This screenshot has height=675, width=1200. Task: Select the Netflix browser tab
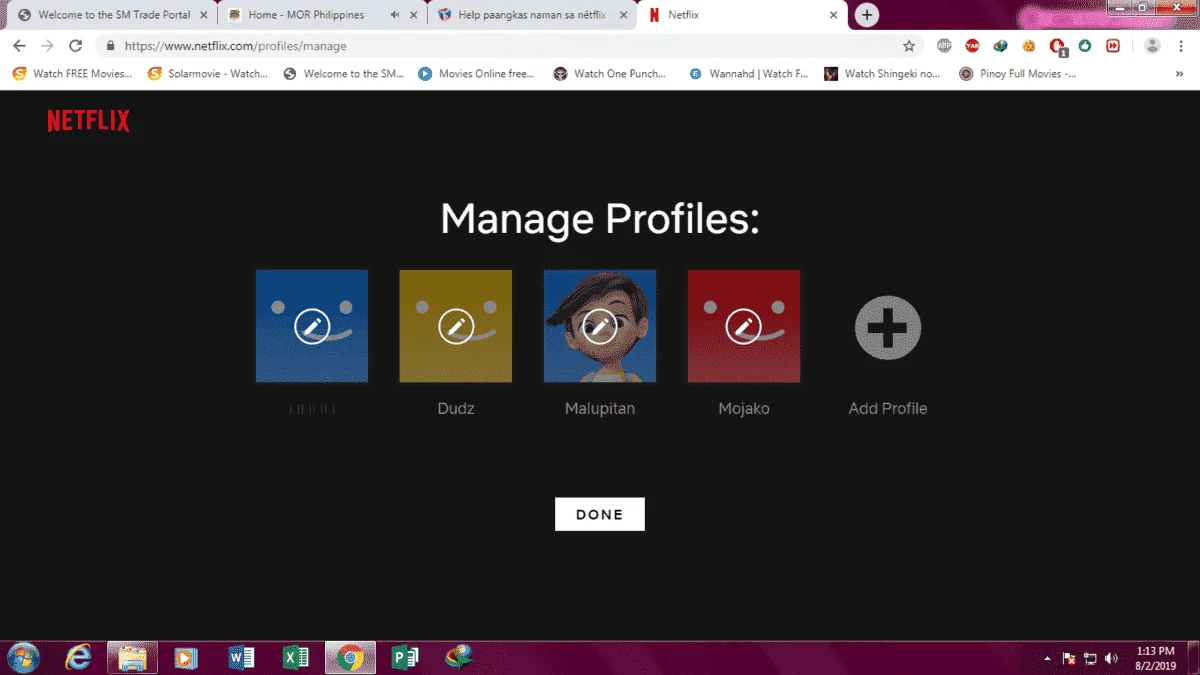(740, 15)
